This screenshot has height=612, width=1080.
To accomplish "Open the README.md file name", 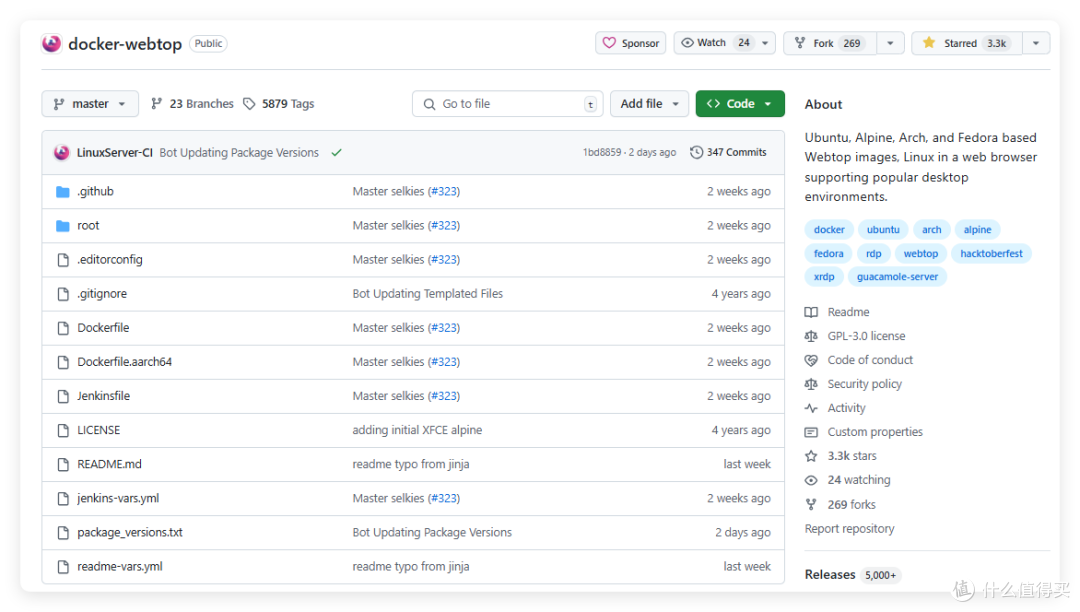I will (x=110, y=464).
